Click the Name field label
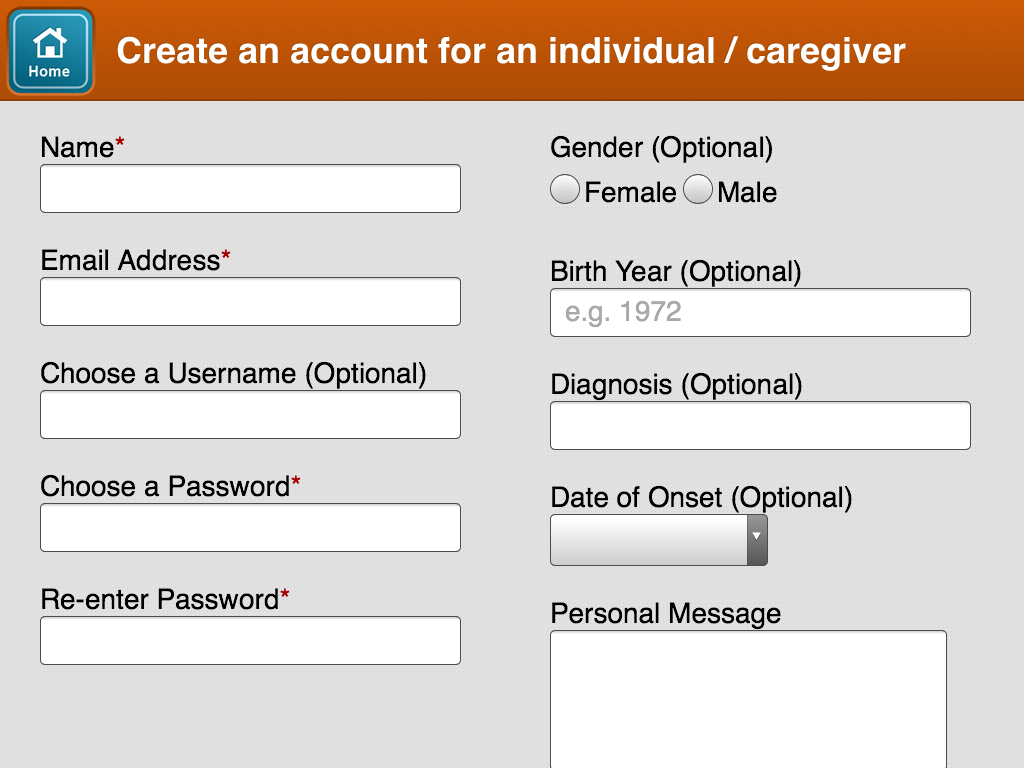Screen dimensions: 1024x768 click(x=78, y=148)
